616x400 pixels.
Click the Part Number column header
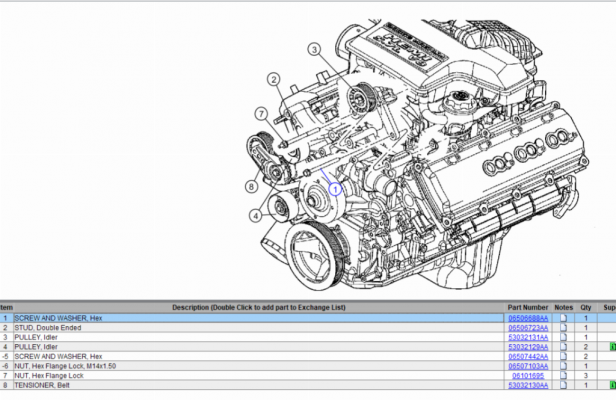click(528, 307)
